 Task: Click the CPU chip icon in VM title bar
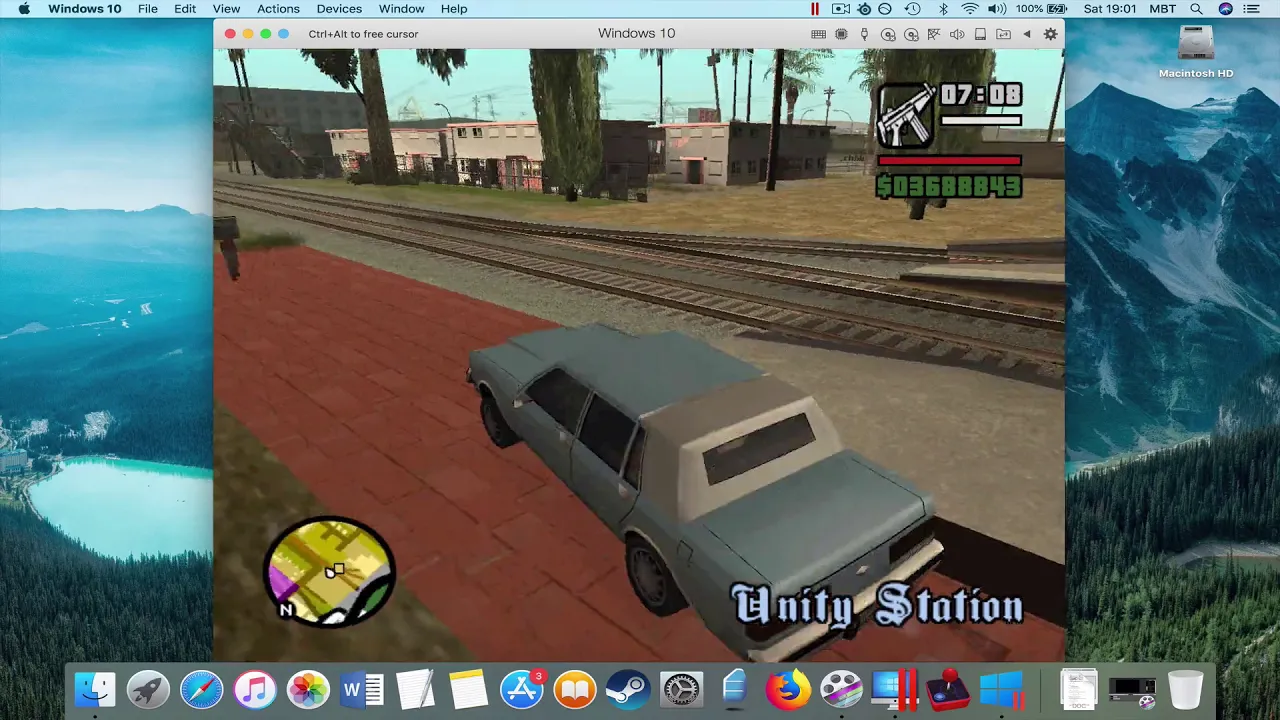pos(841,34)
